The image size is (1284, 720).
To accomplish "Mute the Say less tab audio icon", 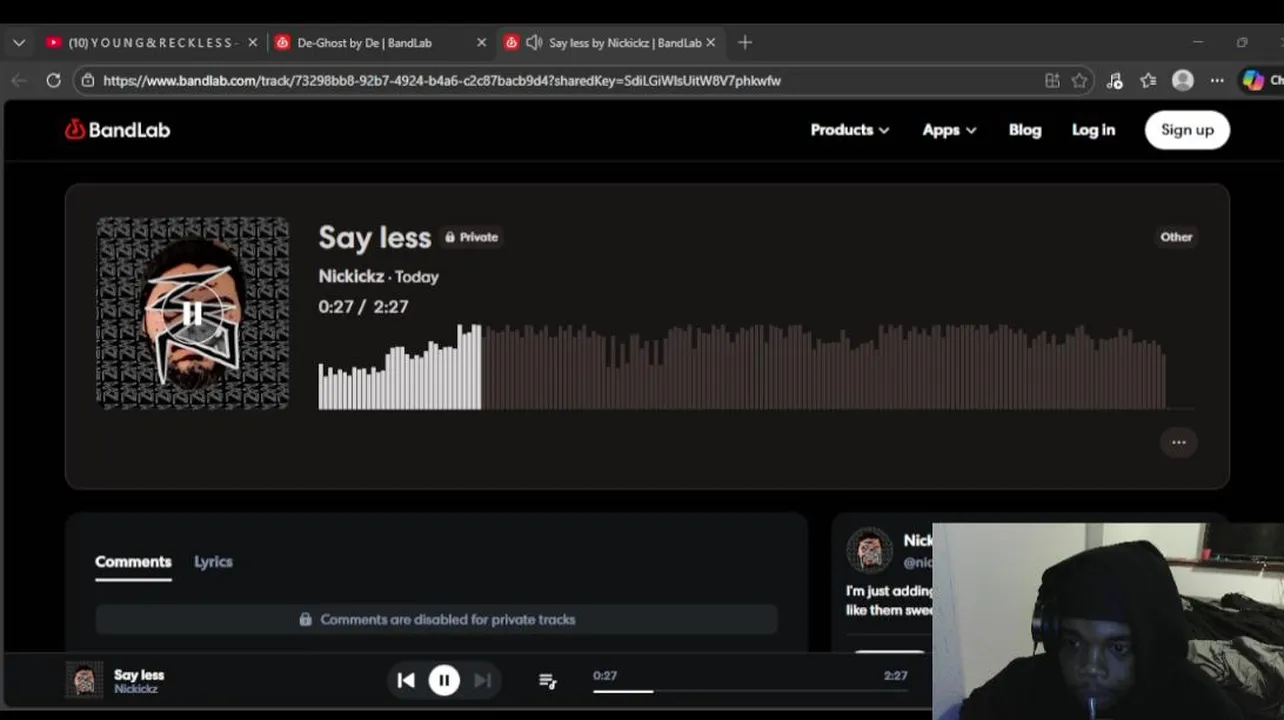I will pyautogui.click(x=534, y=43).
